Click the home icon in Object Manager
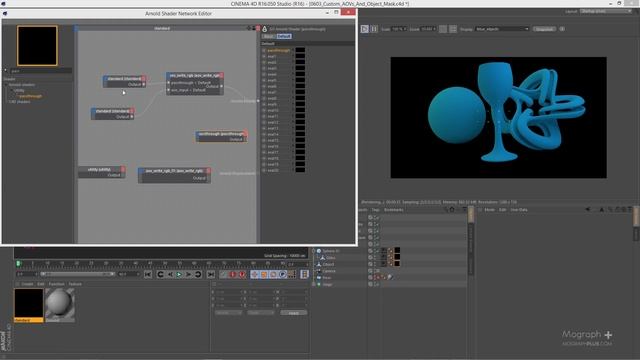 [452, 209]
